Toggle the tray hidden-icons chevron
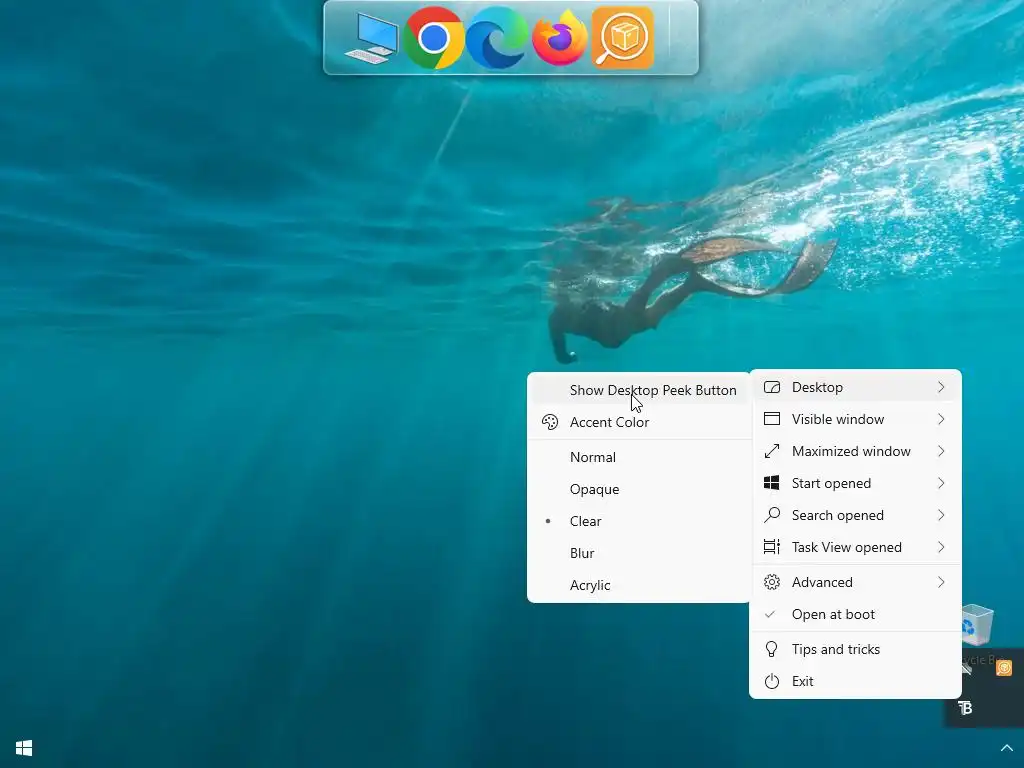 click(1006, 748)
